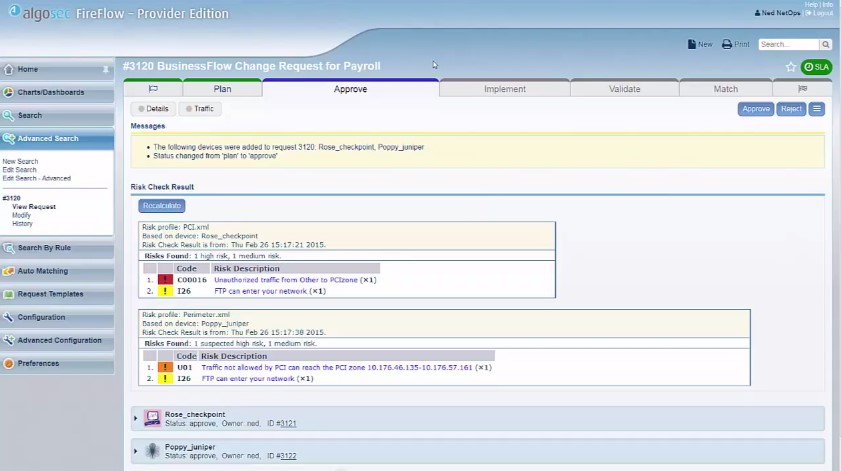
Task: Switch to the Plan tab
Action: 222,89
